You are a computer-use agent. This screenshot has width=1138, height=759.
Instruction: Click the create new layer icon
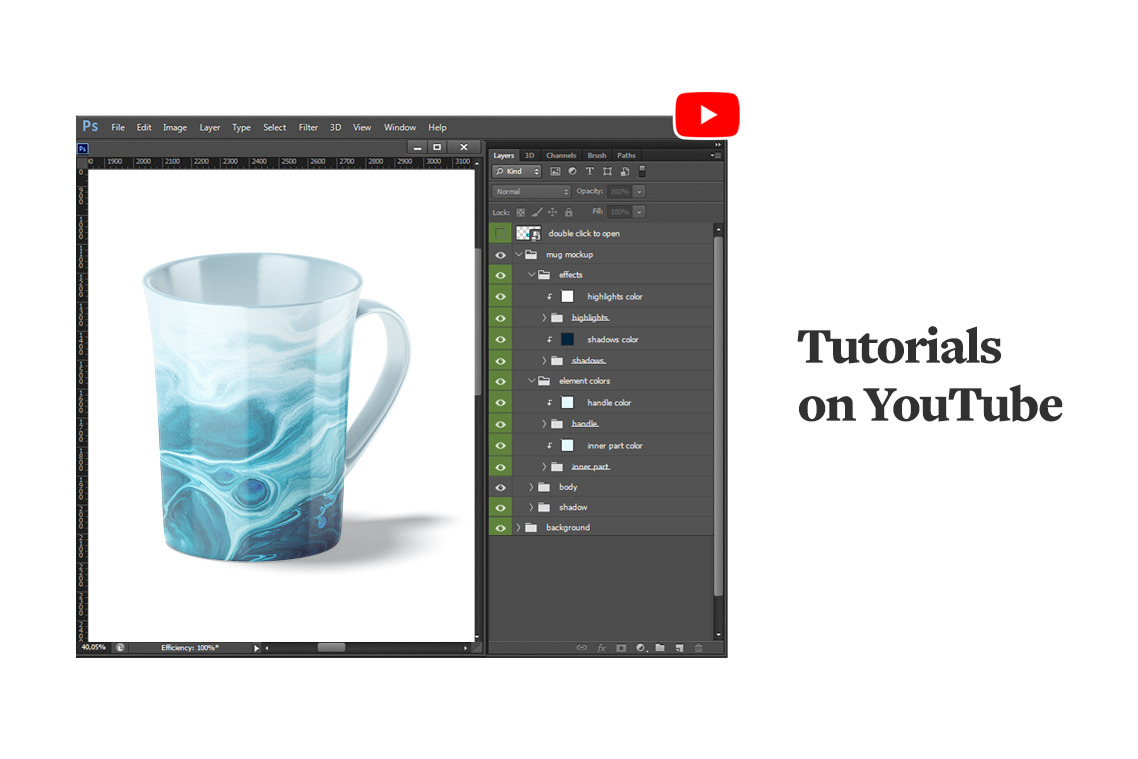coord(679,648)
